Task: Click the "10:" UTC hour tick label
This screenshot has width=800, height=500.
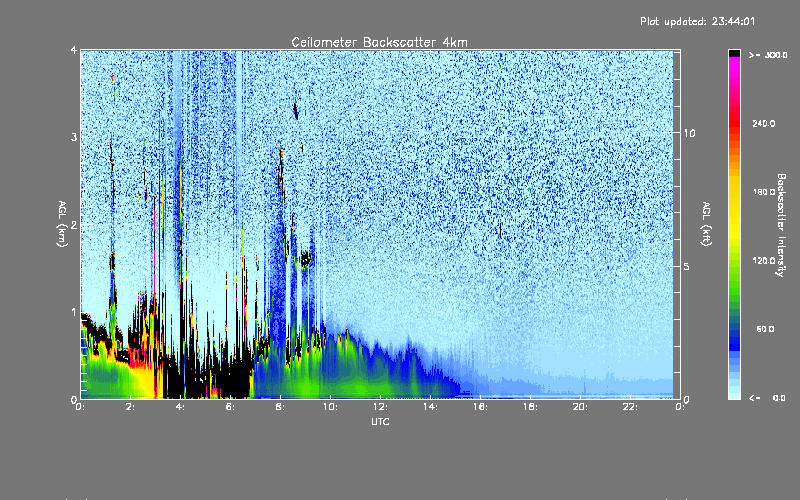Action: click(x=330, y=407)
